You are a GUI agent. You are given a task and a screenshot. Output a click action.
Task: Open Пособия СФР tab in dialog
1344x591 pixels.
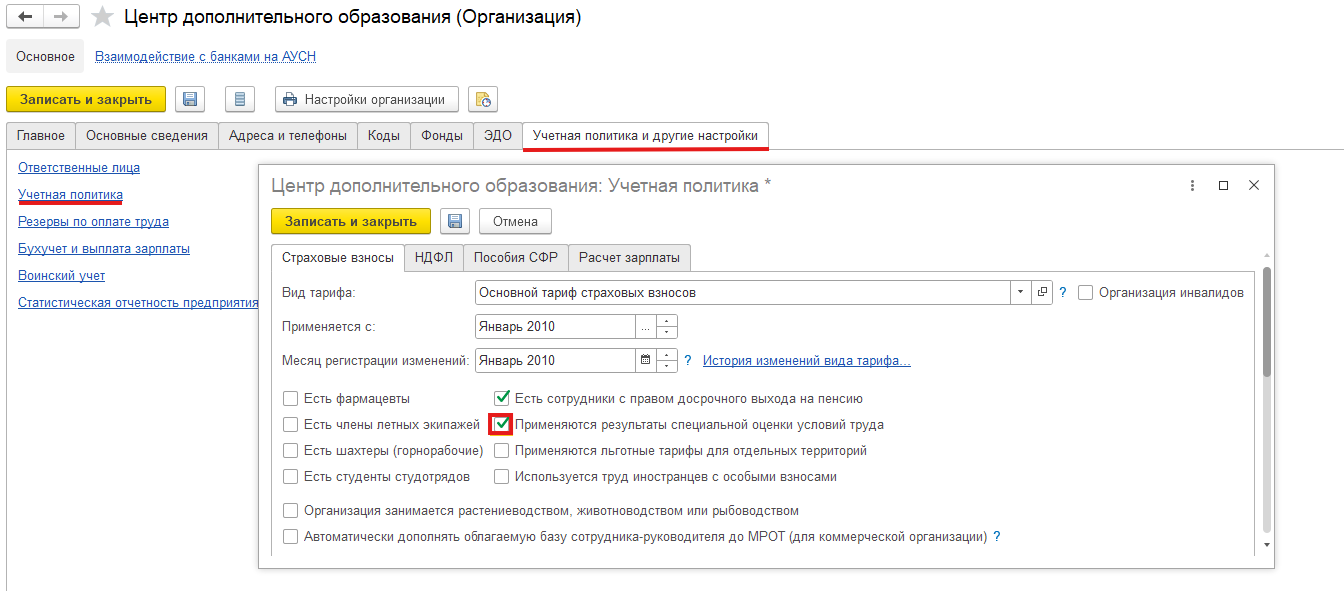516,257
